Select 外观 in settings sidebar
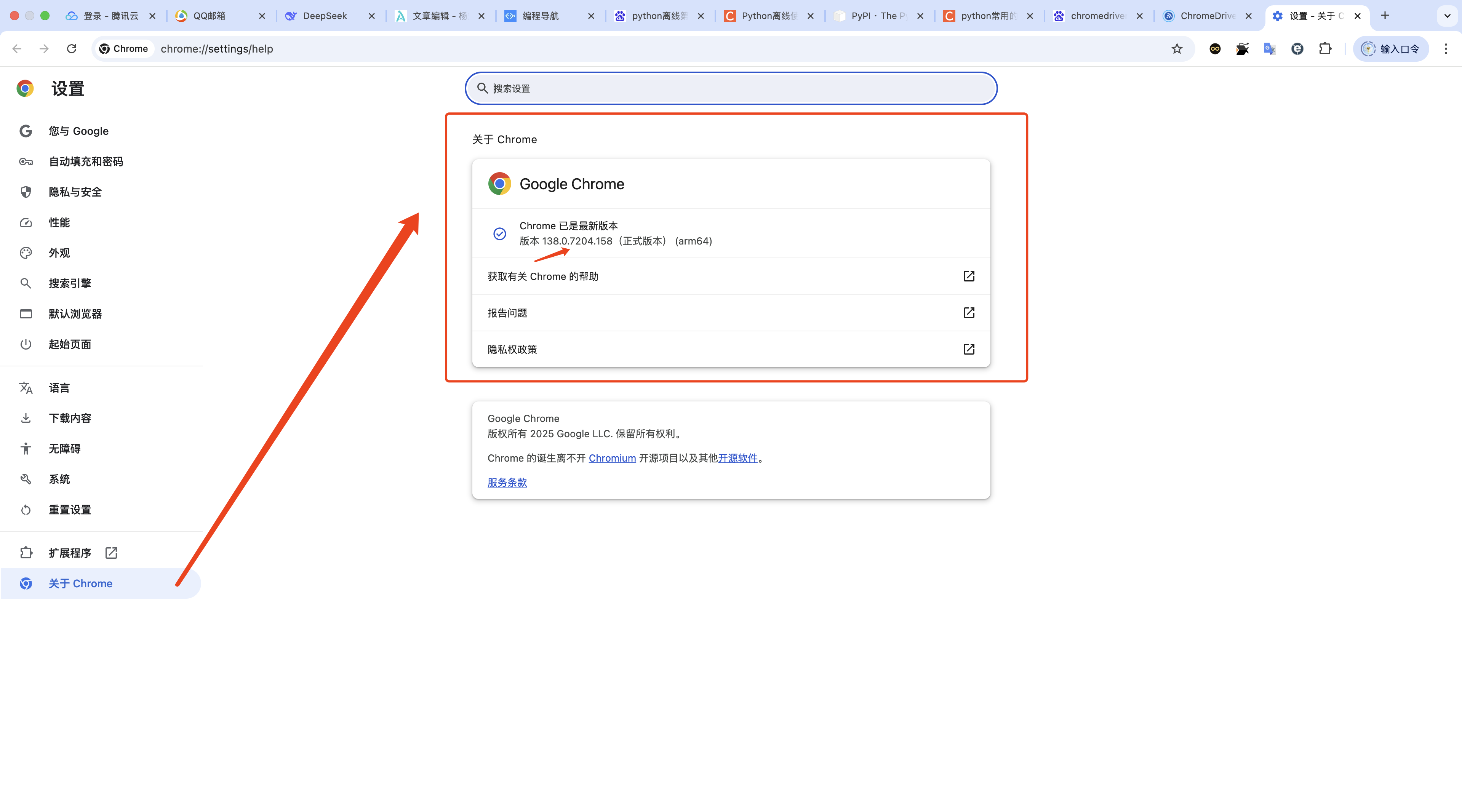Image resolution: width=1462 pixels, height=812 pixels. [x=59, y=253]
